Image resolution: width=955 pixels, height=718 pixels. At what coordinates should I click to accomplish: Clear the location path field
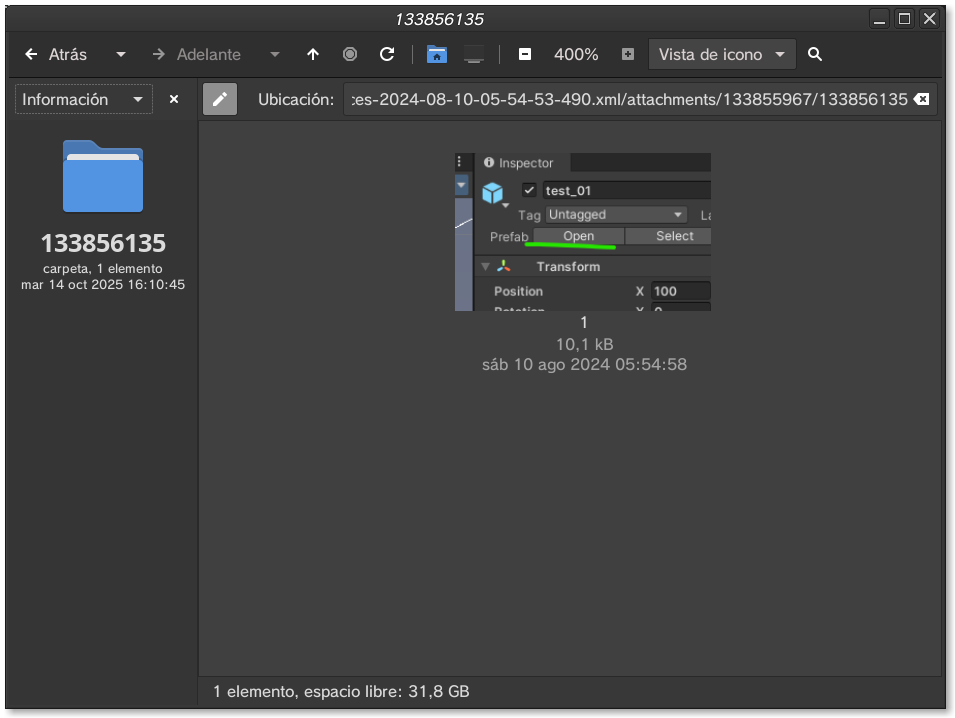[922, 100]
